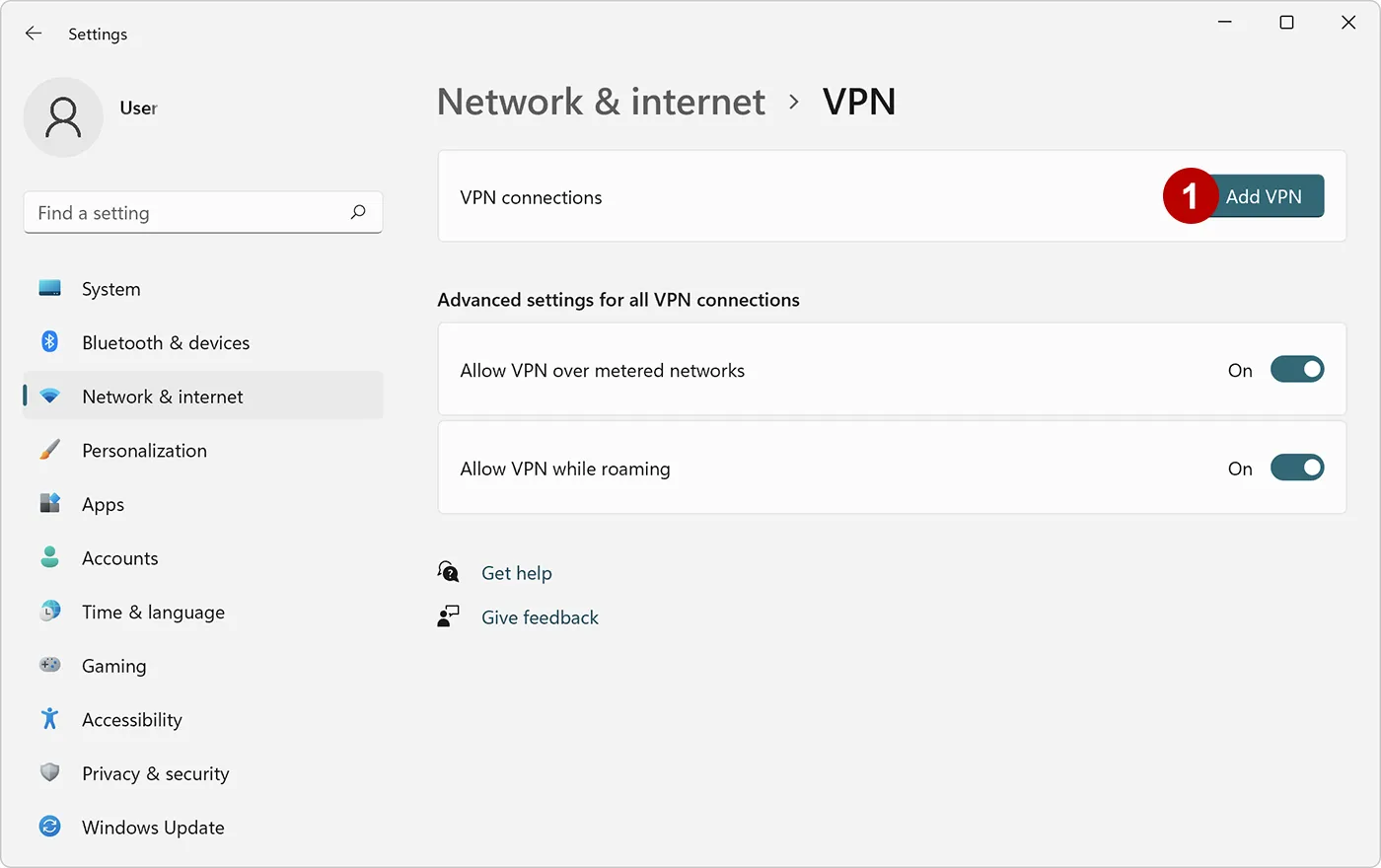Select the Privacy & security shield icon

point(49,773)
